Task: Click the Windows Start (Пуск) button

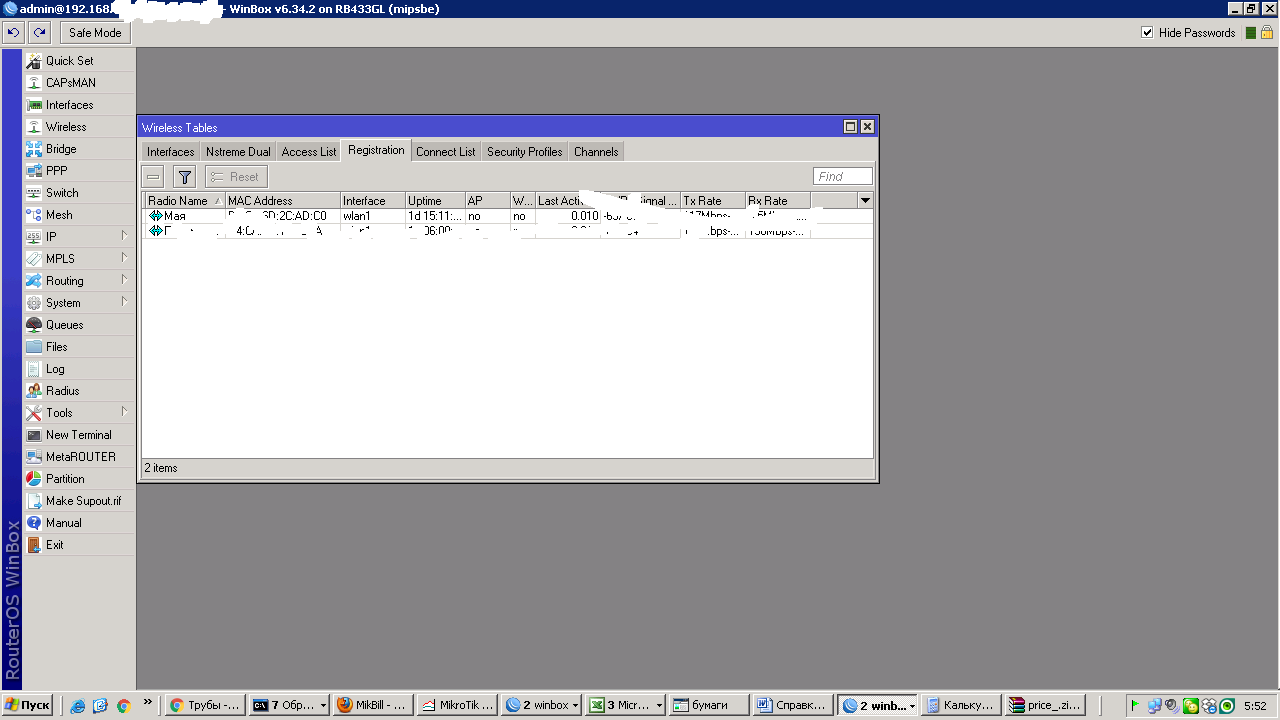Action: (28, 705)
